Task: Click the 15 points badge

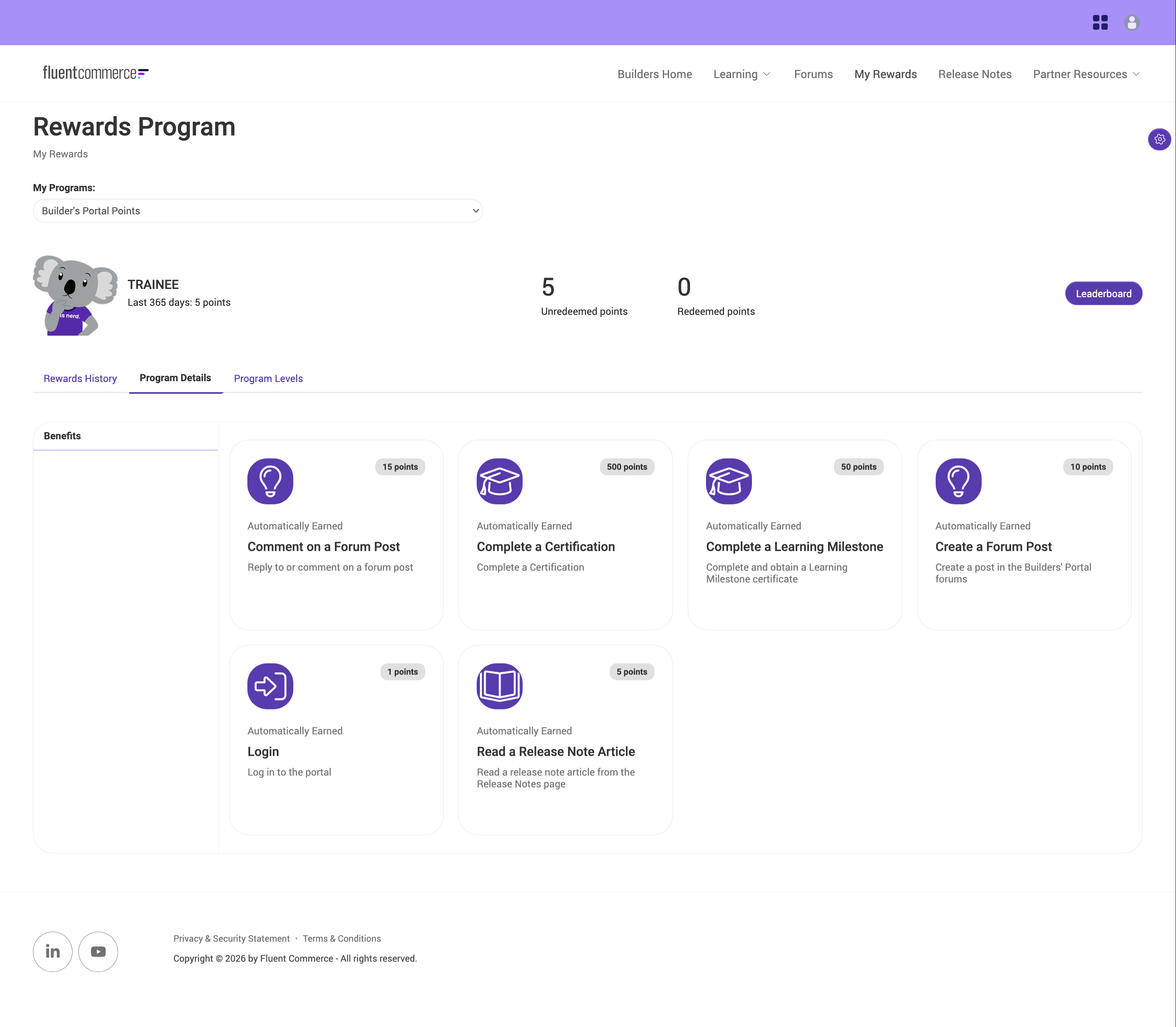Action: (400, 467)
